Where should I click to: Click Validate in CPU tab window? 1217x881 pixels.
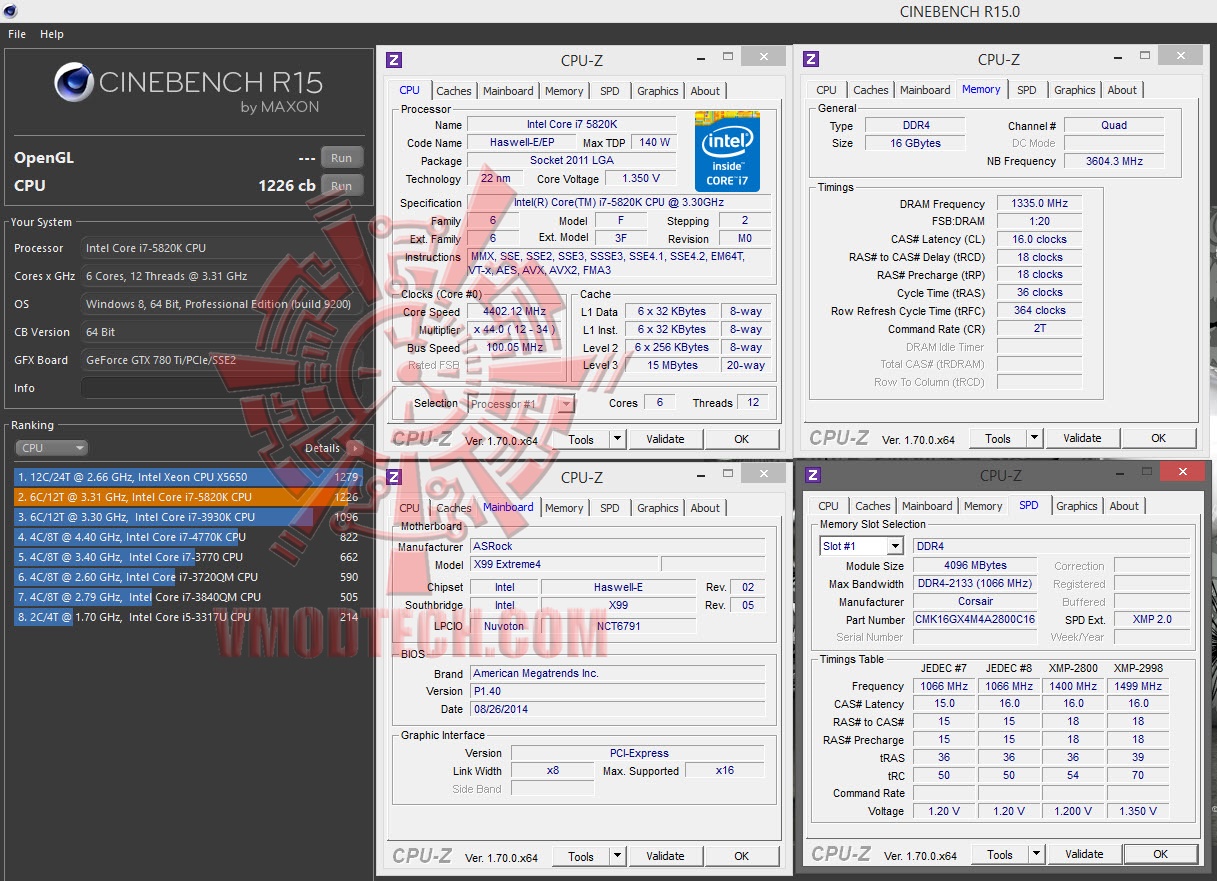pos(665,439)
